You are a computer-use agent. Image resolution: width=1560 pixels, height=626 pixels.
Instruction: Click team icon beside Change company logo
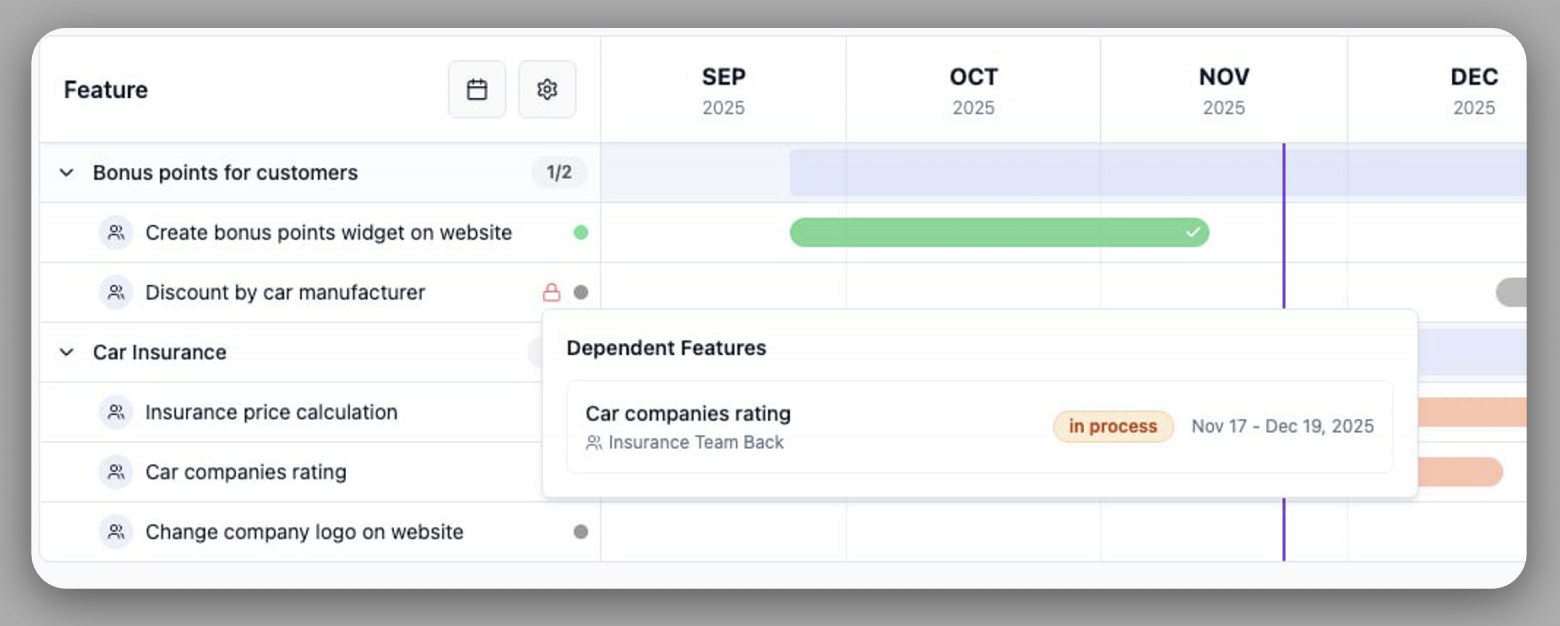point(116,532)
